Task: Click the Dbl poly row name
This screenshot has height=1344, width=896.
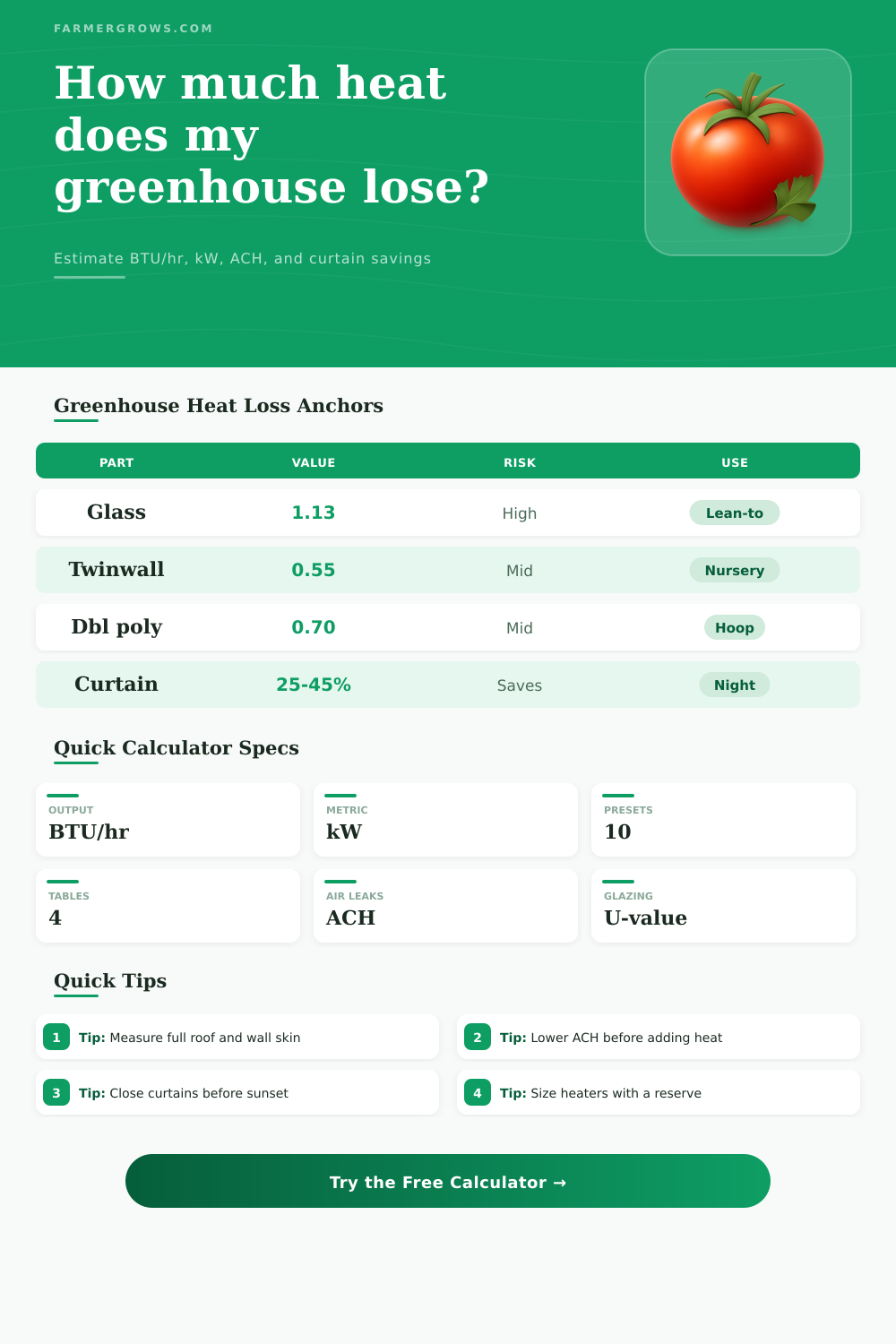Action: (116, 626)
